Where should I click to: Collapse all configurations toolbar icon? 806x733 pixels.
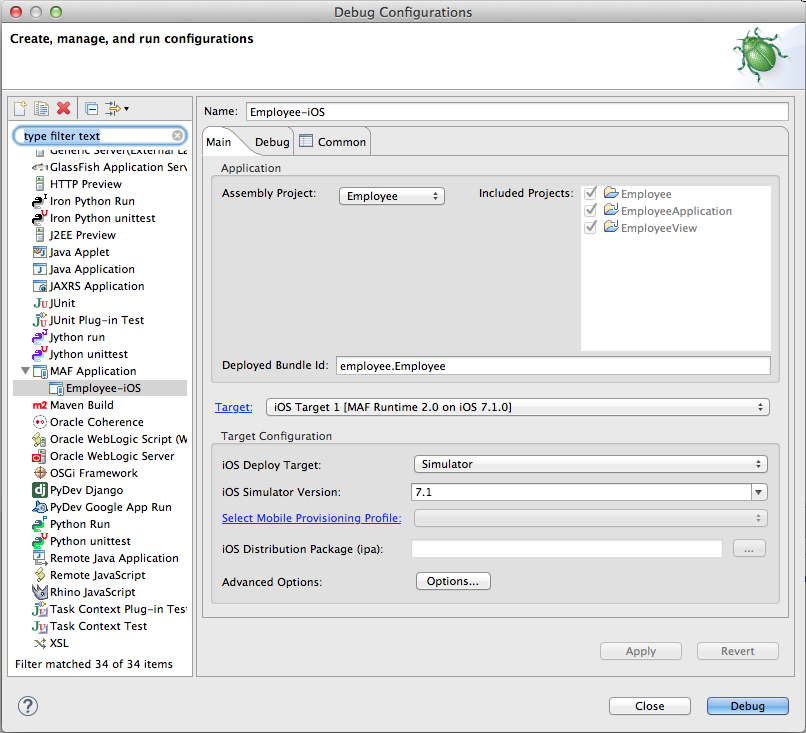[x=91, y=108]
